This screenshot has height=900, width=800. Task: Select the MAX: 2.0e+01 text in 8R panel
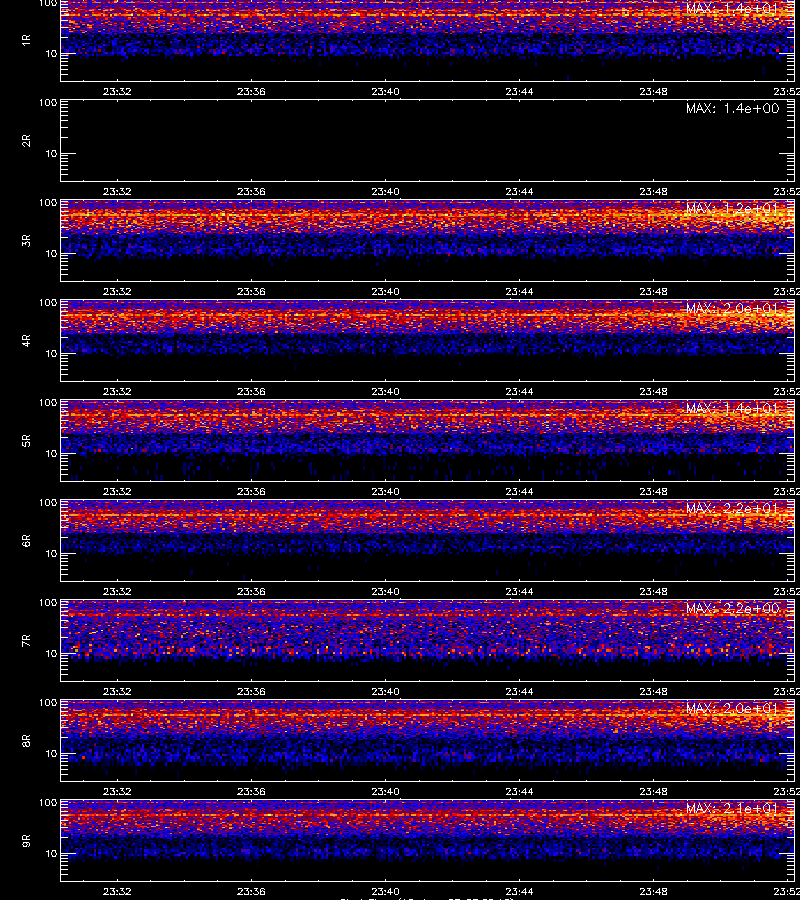pos(732,708)
